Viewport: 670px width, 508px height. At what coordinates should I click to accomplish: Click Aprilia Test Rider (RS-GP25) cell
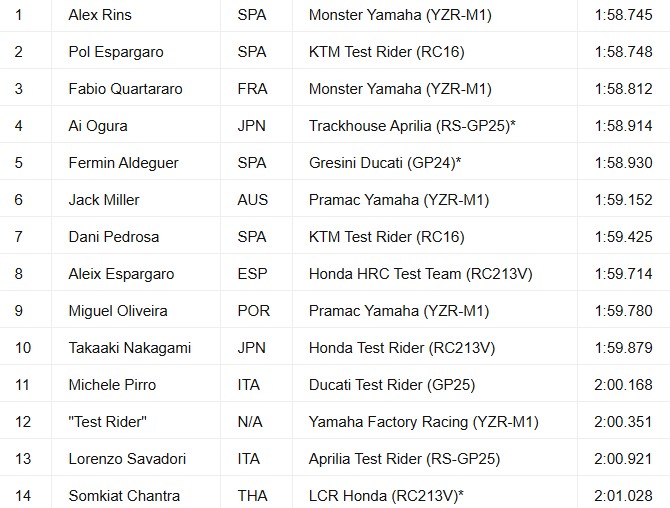coord(404,459)
